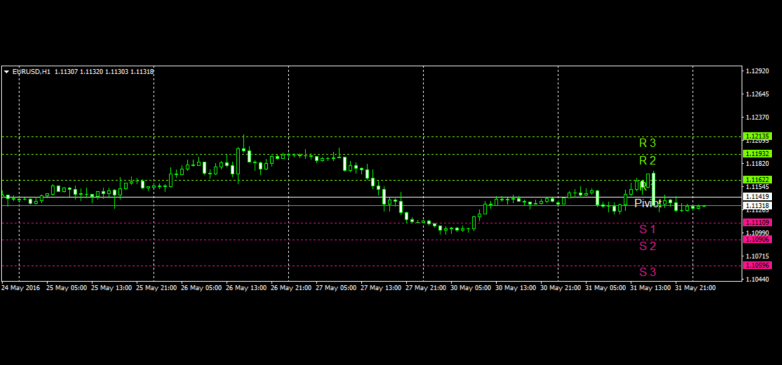Click the green 1.12135 price tag
Viewport: 782px width, 365px height.
coord(758,136)
